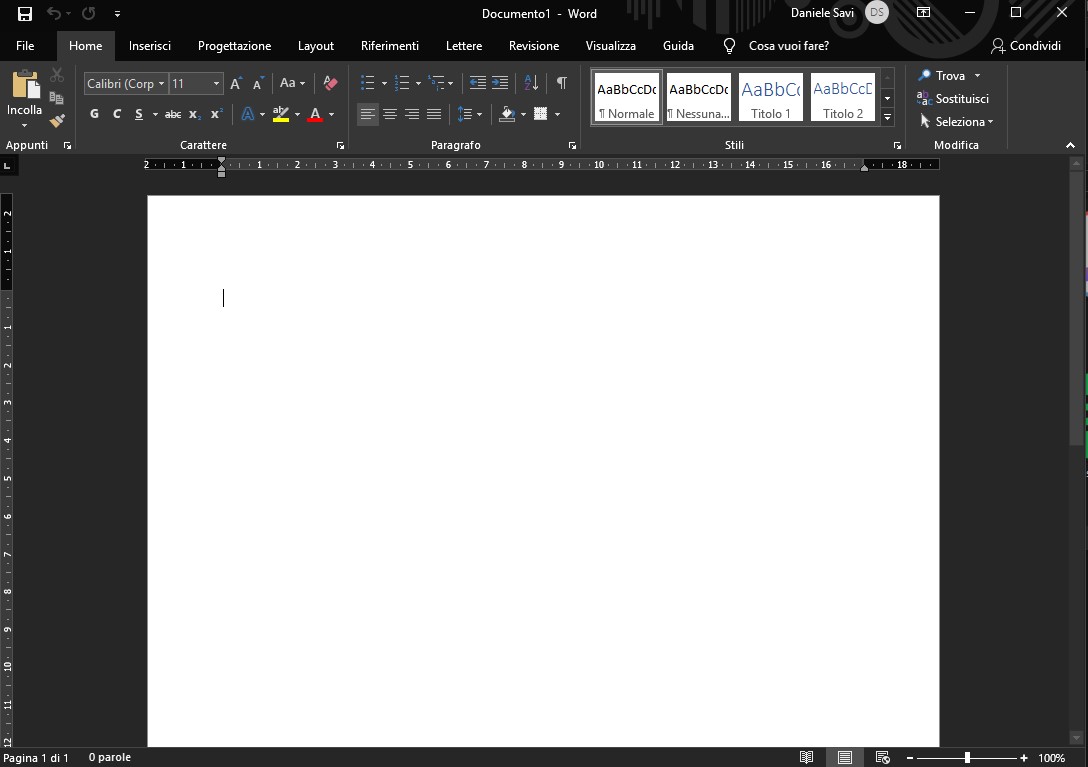Toggle paragraph marks ¶ display
This screenshot has width=1088, height=767.
click(x=562, y=83)
